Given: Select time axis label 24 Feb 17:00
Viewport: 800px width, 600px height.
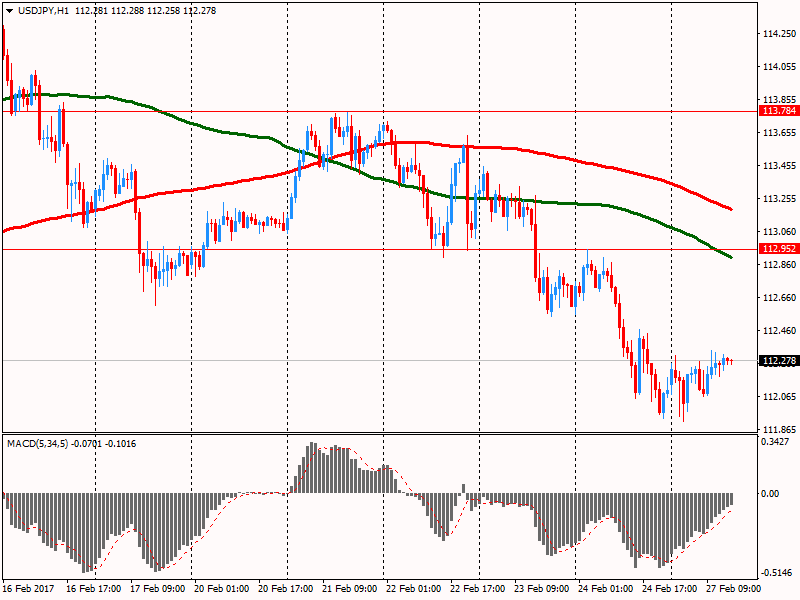Looking at the screenshot, I should click(x=670, y=588).
